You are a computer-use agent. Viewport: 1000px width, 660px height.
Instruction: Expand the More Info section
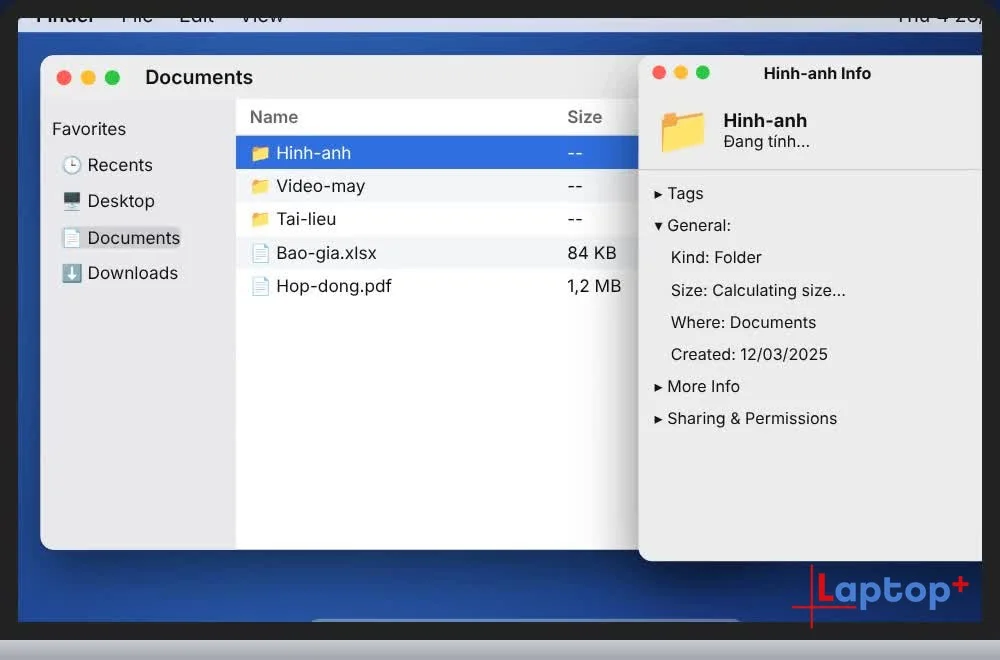(x=658, y=387)
